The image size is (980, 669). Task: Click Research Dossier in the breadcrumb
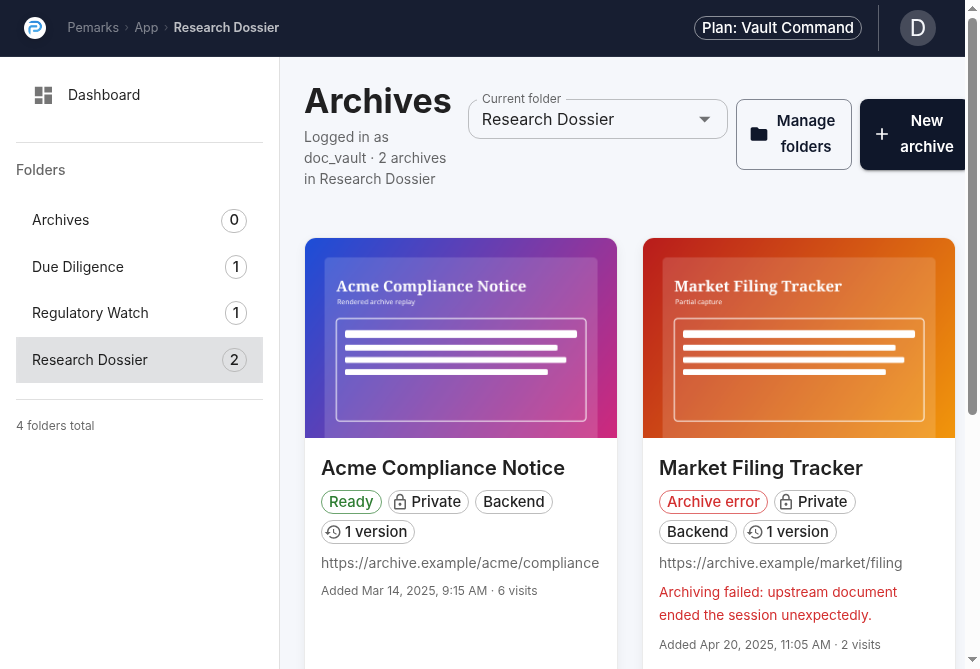[226, 28]
